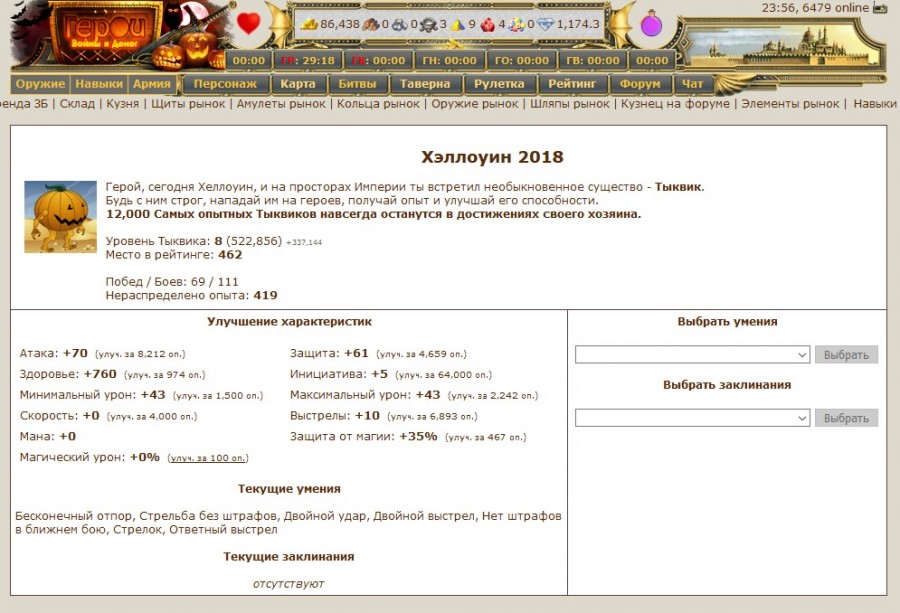Upgrade Инициатива for 64,000 experience

(x=443, y=375)
